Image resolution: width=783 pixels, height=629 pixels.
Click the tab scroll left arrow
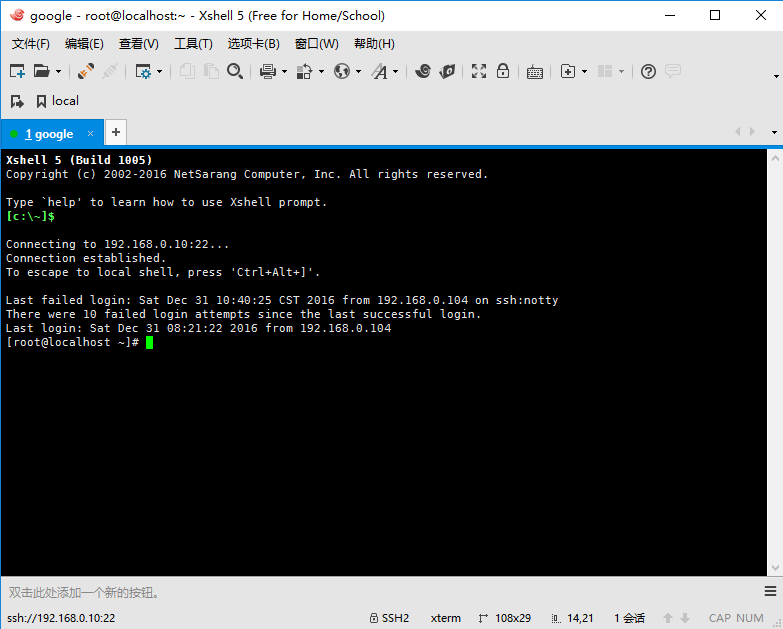tap(738, 132)
